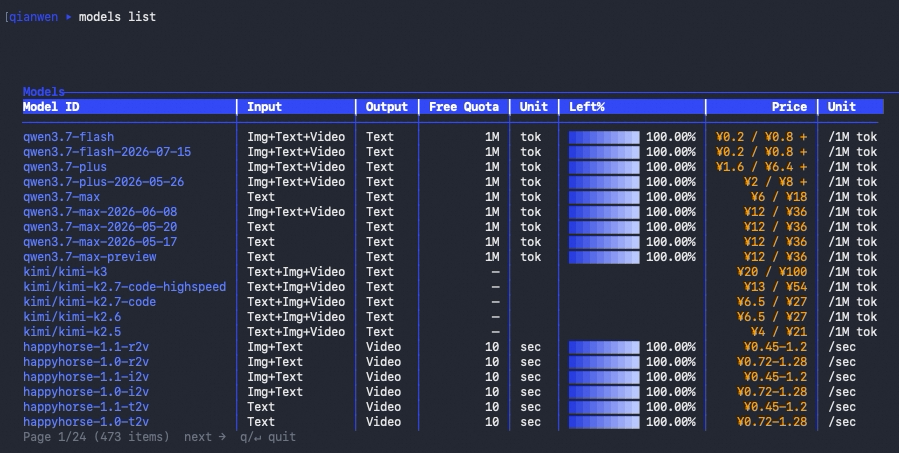The width and height of the screenshot is (899, 453).
Task: Click qwen3.7-max-2026-06-08 model ID
Action: coord(100,212)
